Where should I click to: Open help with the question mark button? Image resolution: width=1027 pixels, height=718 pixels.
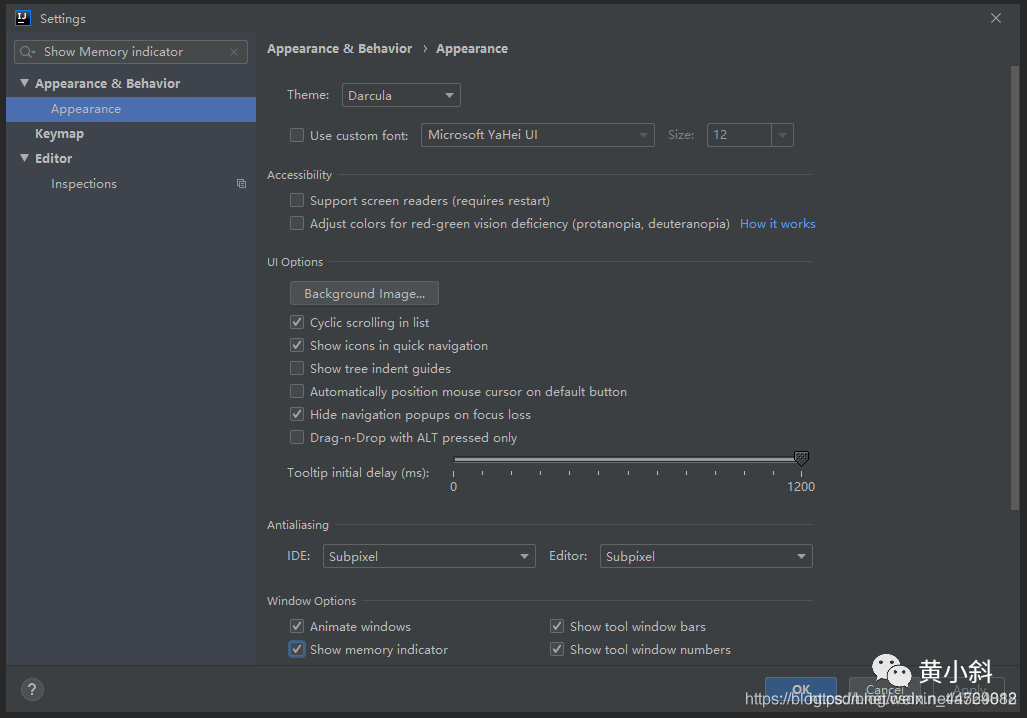(x=32, y=689)
